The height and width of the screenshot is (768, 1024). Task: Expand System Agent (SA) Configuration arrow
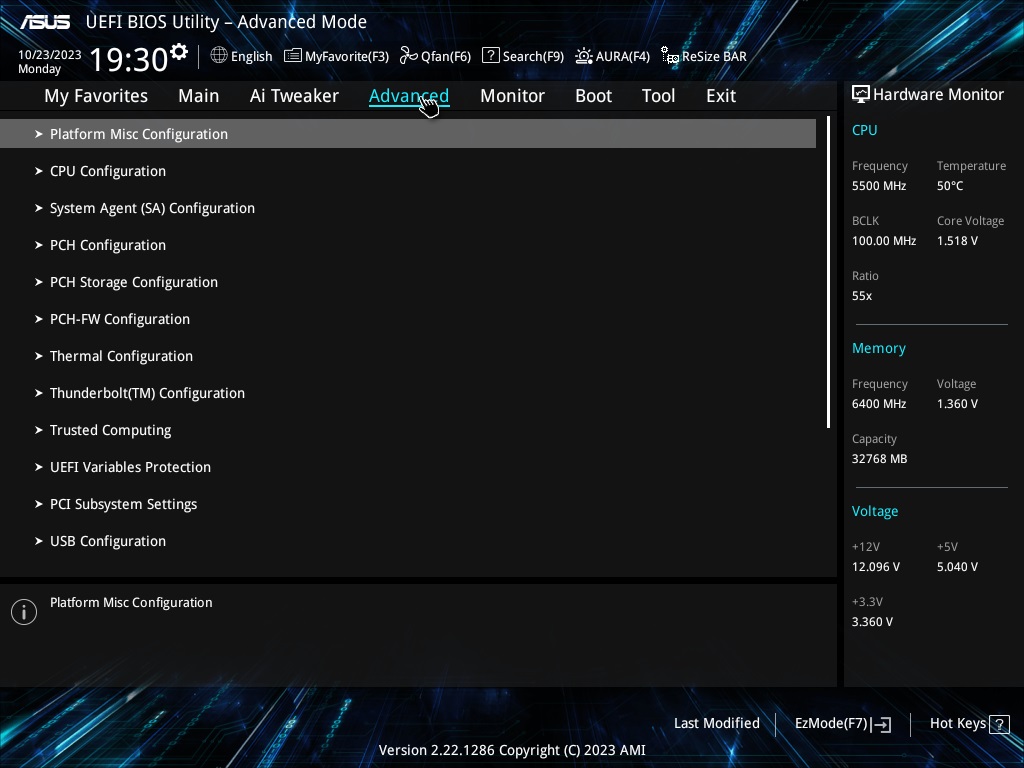pos(39,208)
